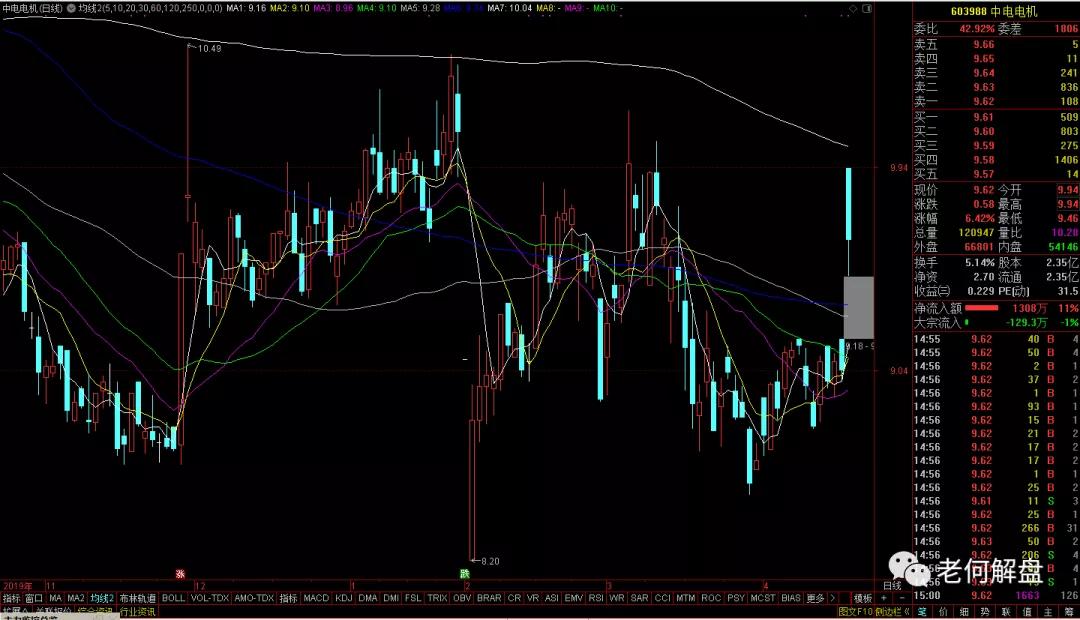The width and height of the screenshot is (1080, 620).
Task: Switch to KDJ indicator tab
Action: pos(343,598)
